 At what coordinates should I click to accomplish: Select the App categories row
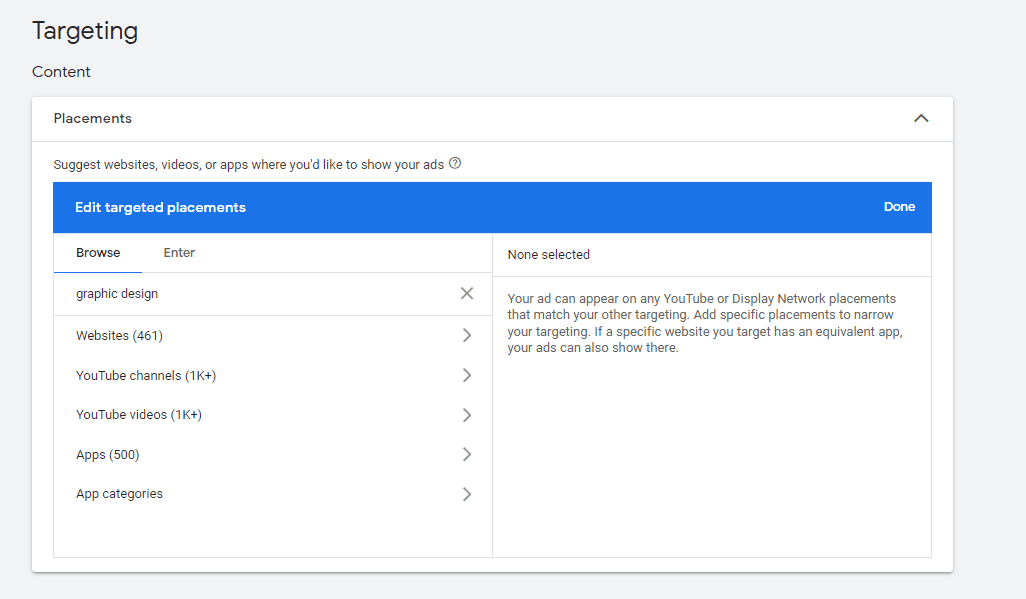click(250, 492)
